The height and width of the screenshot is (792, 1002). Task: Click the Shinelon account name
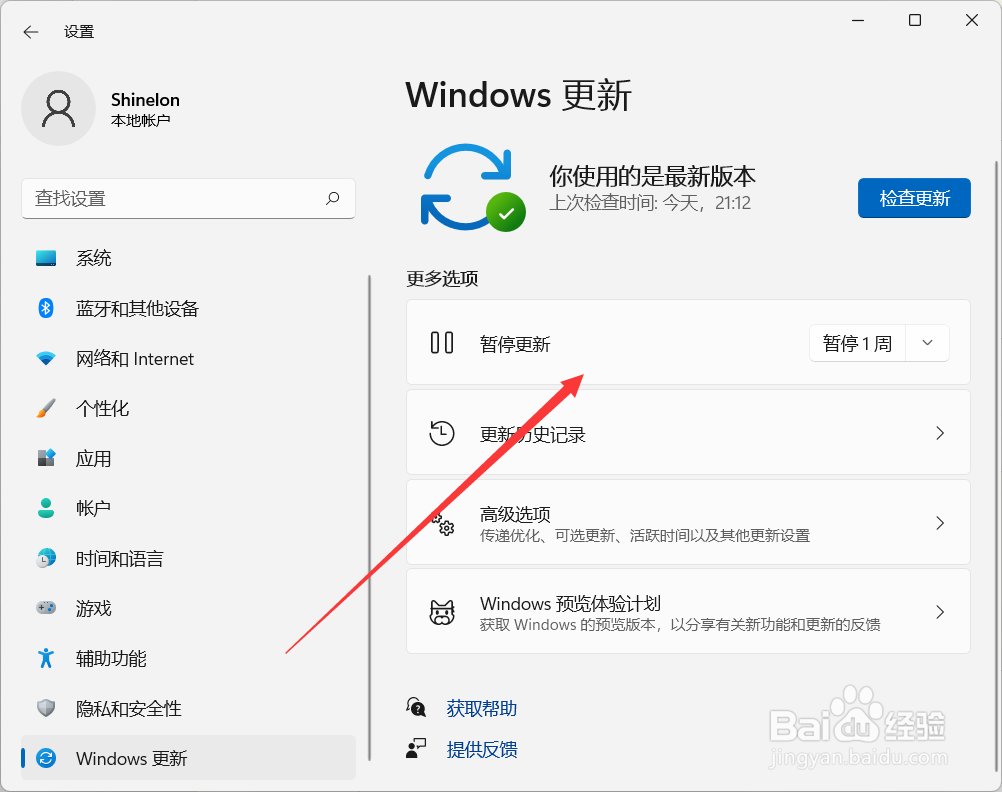[145, 100]
